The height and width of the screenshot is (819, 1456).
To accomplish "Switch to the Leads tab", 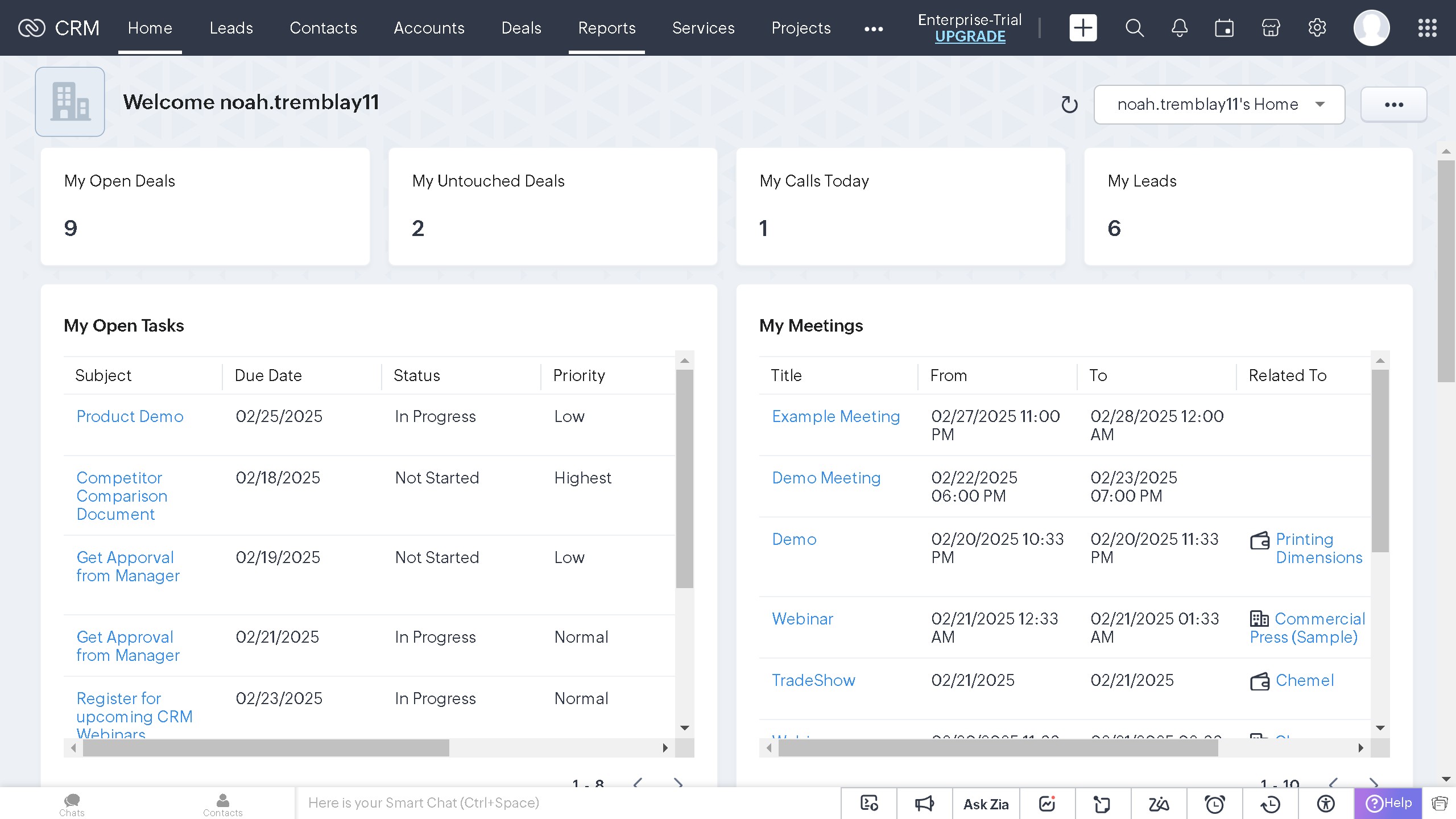I will [231, 28].
